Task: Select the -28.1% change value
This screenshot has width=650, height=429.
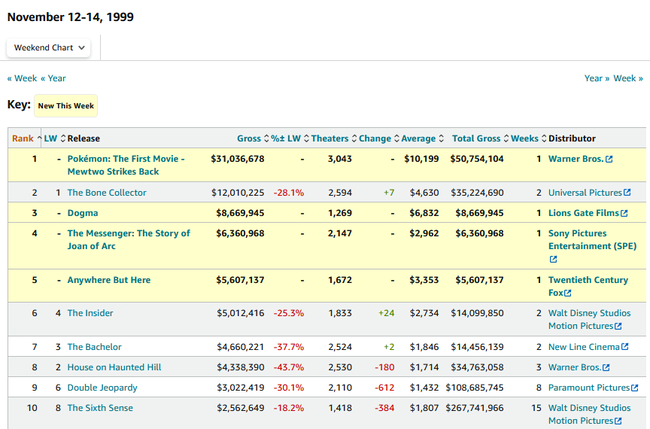Action: point(289,193)
